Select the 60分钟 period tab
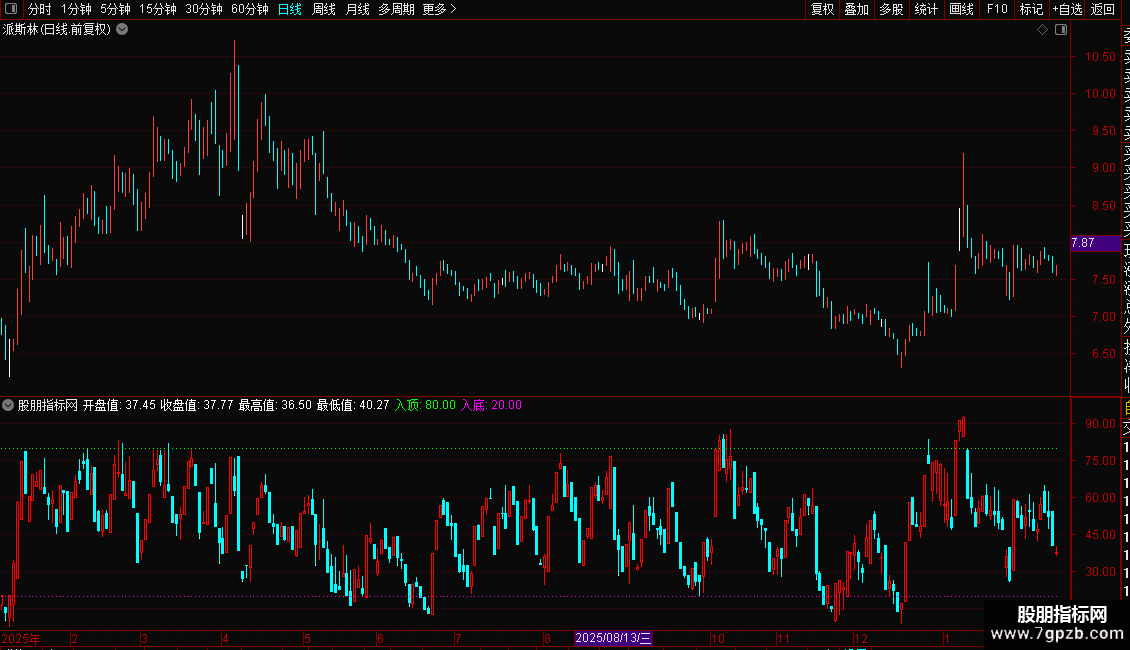The height and width of the screenshot is (650, 1130). pos(250,9)
